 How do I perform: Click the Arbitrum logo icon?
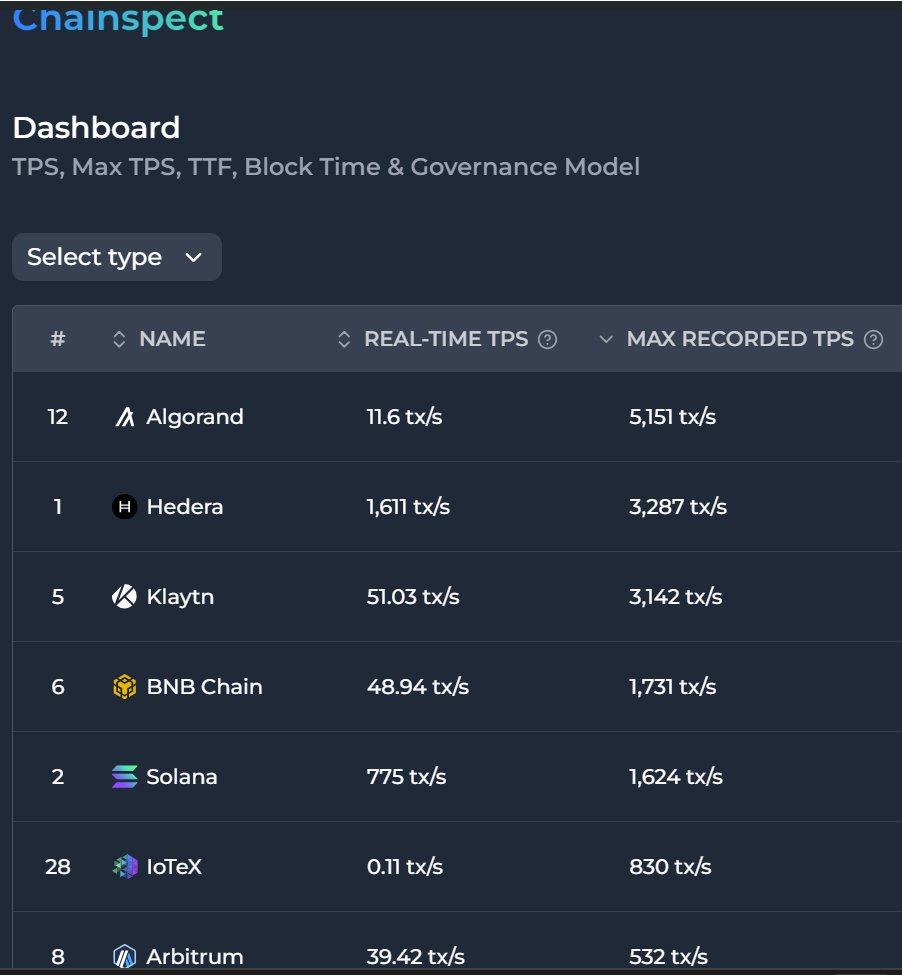tap(124, 956)
